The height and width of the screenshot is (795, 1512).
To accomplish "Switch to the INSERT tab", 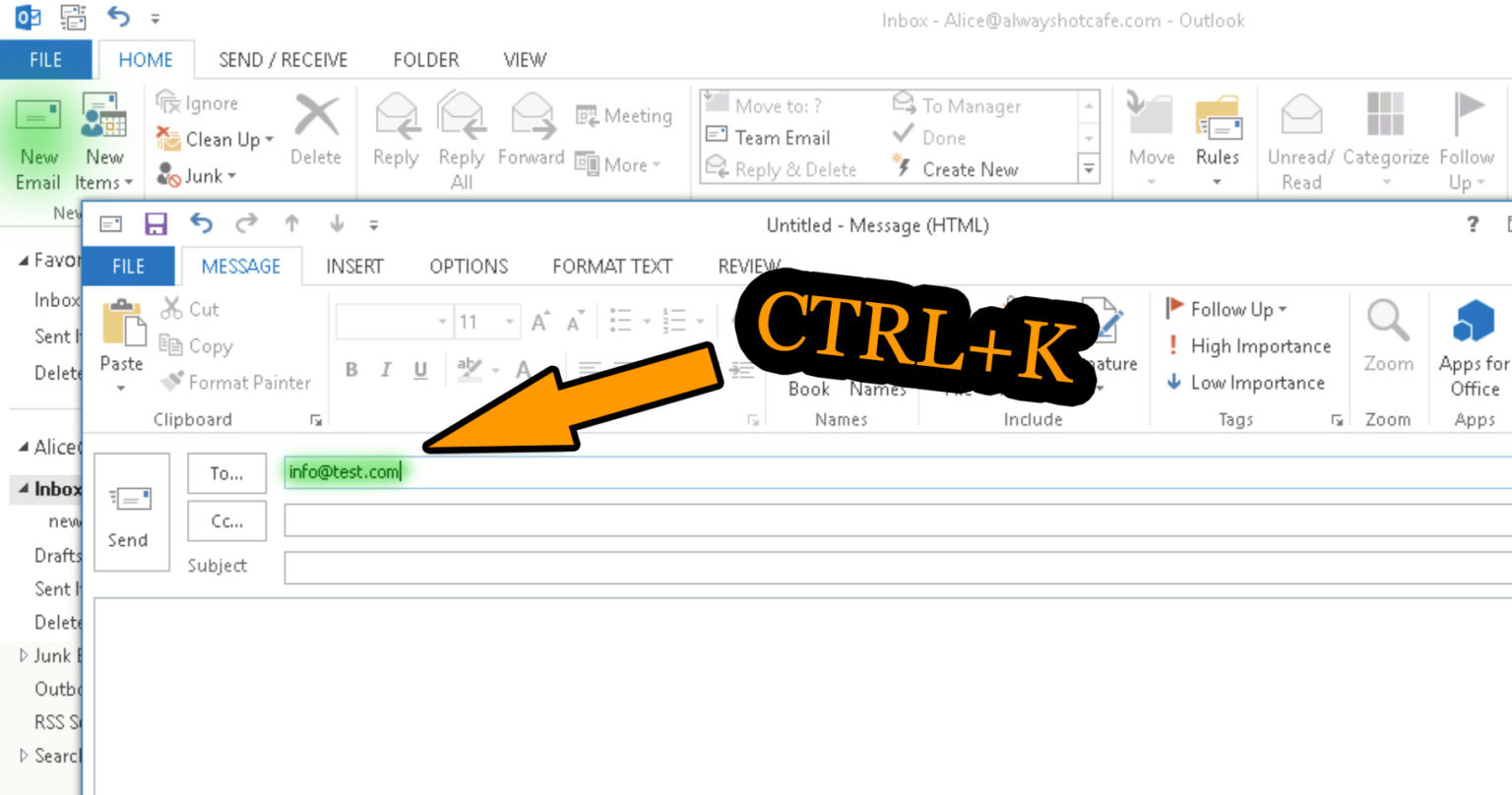I will point(354,266).
